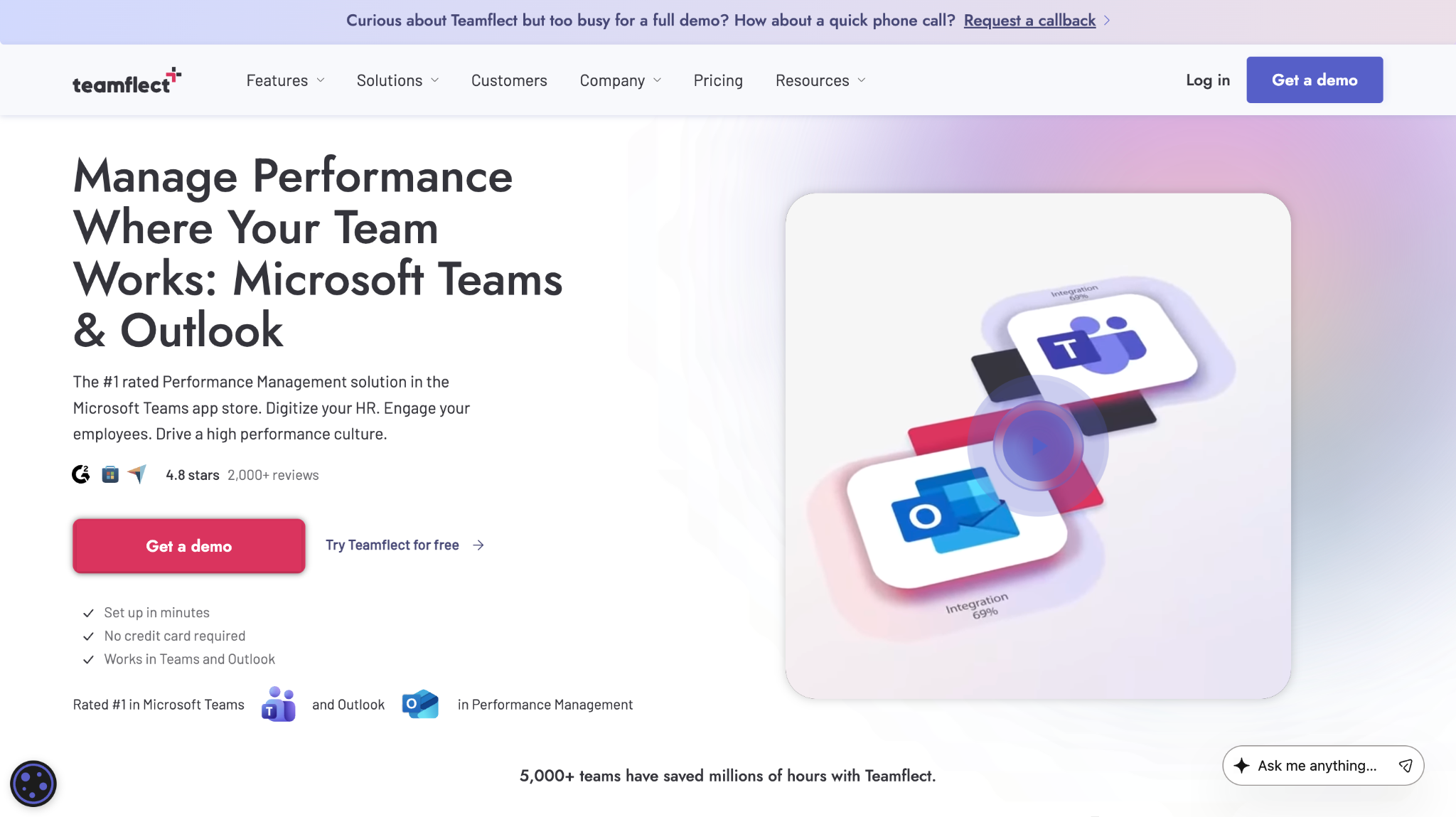Select Pricing in the navigation bar
This screenshot has height=817, width=1456.
[717, 80]
